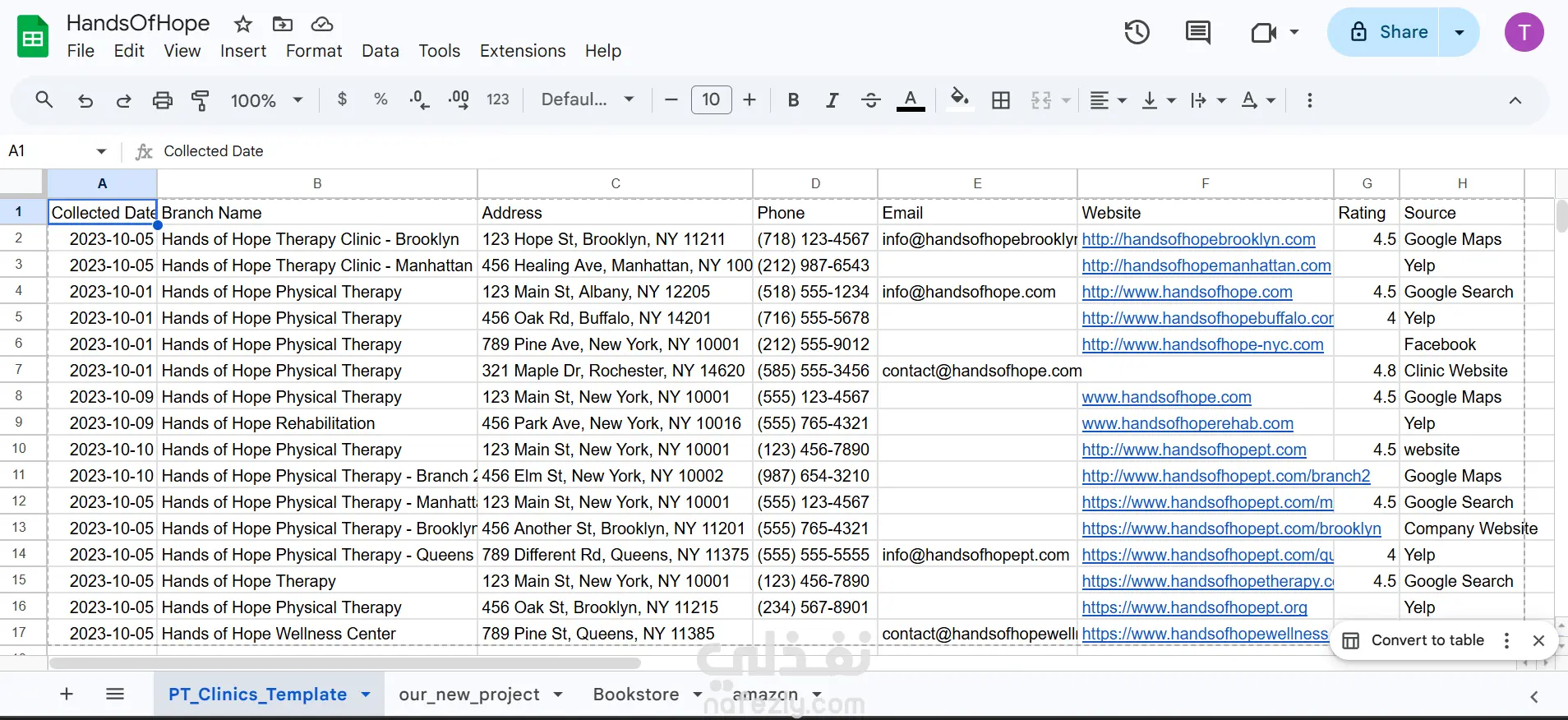Screen dimensions: 1568x720
Task: Toggle strikethrough formatting
Action: (871, 100)
